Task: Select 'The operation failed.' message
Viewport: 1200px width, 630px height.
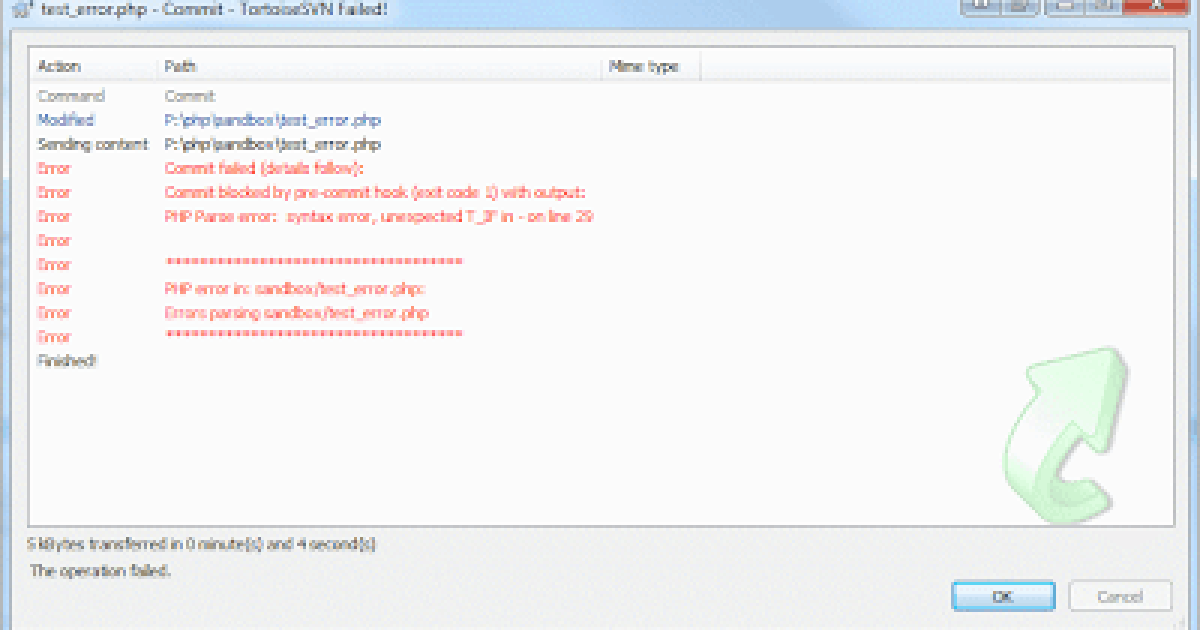Action: pos(100,571)
